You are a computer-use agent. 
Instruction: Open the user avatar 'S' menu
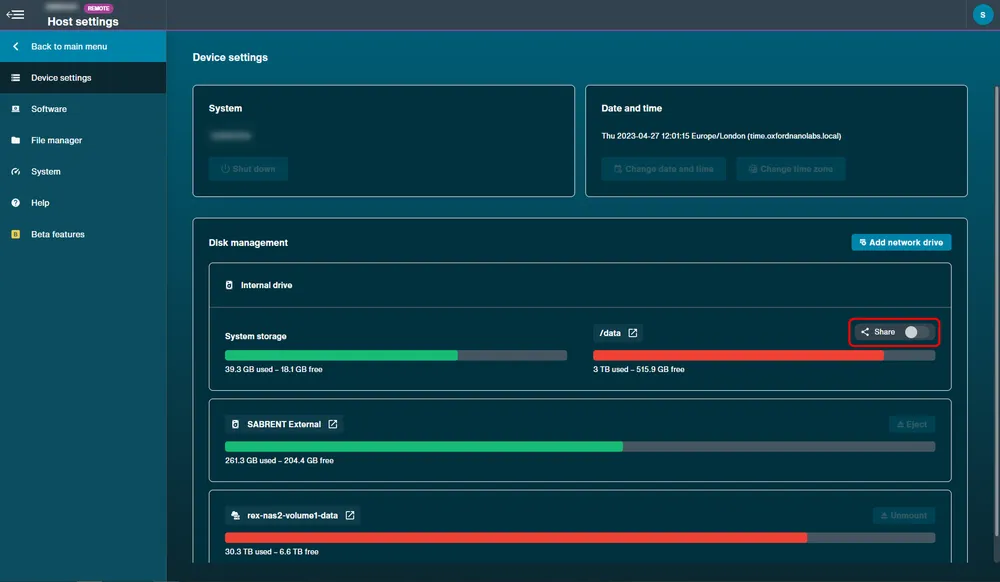pyautogui.click(x=982, y=15)
